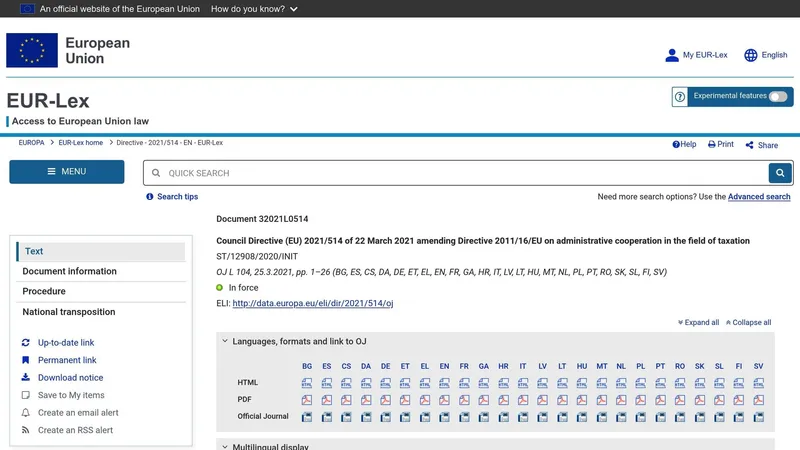This screenshot has width=800, height=450.
Task: Open My EUR-Lex account icon
Action: click(x=672, y=55)
